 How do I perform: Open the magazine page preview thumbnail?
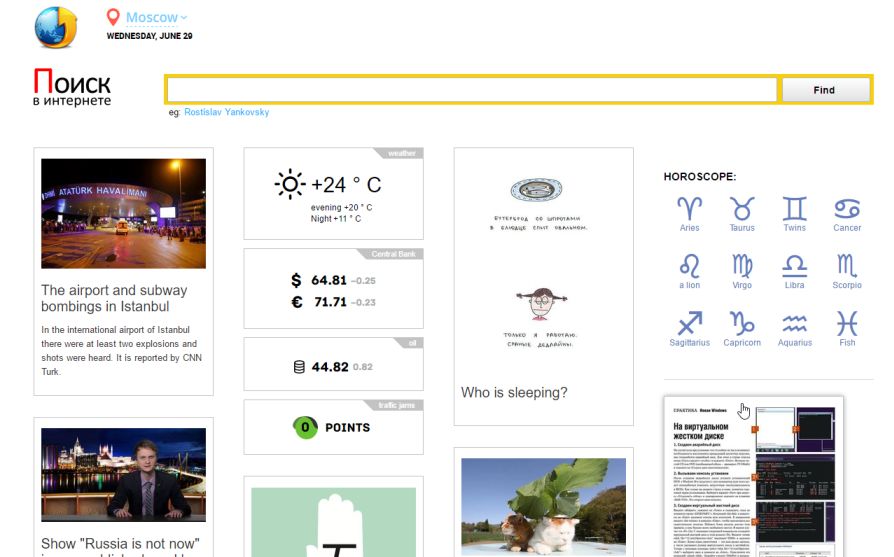(x=753, y=477)
